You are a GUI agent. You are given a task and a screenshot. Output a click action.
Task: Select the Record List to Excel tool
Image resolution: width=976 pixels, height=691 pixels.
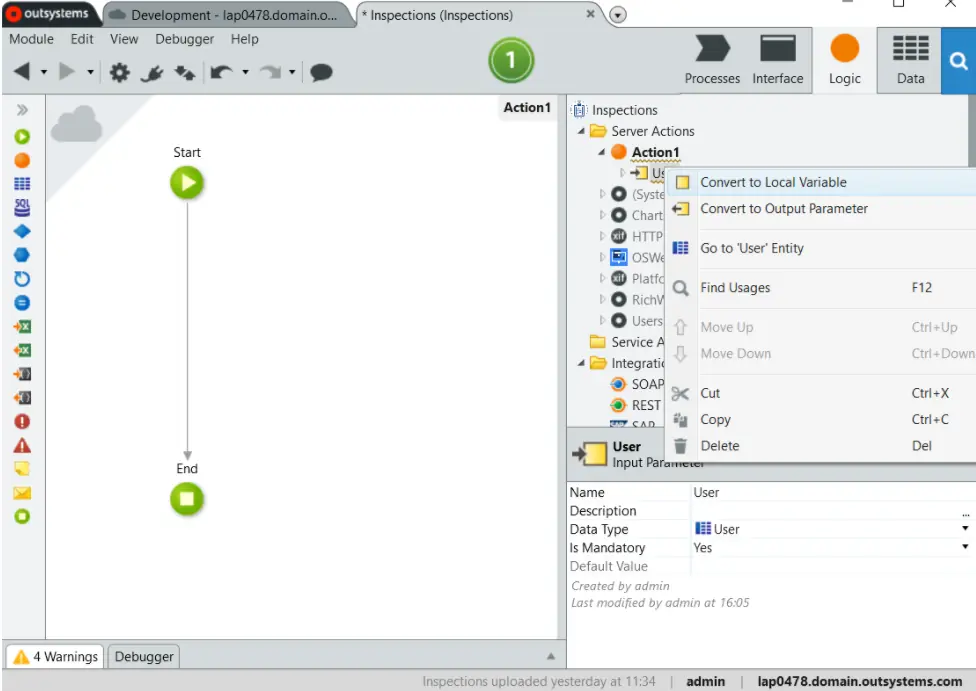(22, 326)
